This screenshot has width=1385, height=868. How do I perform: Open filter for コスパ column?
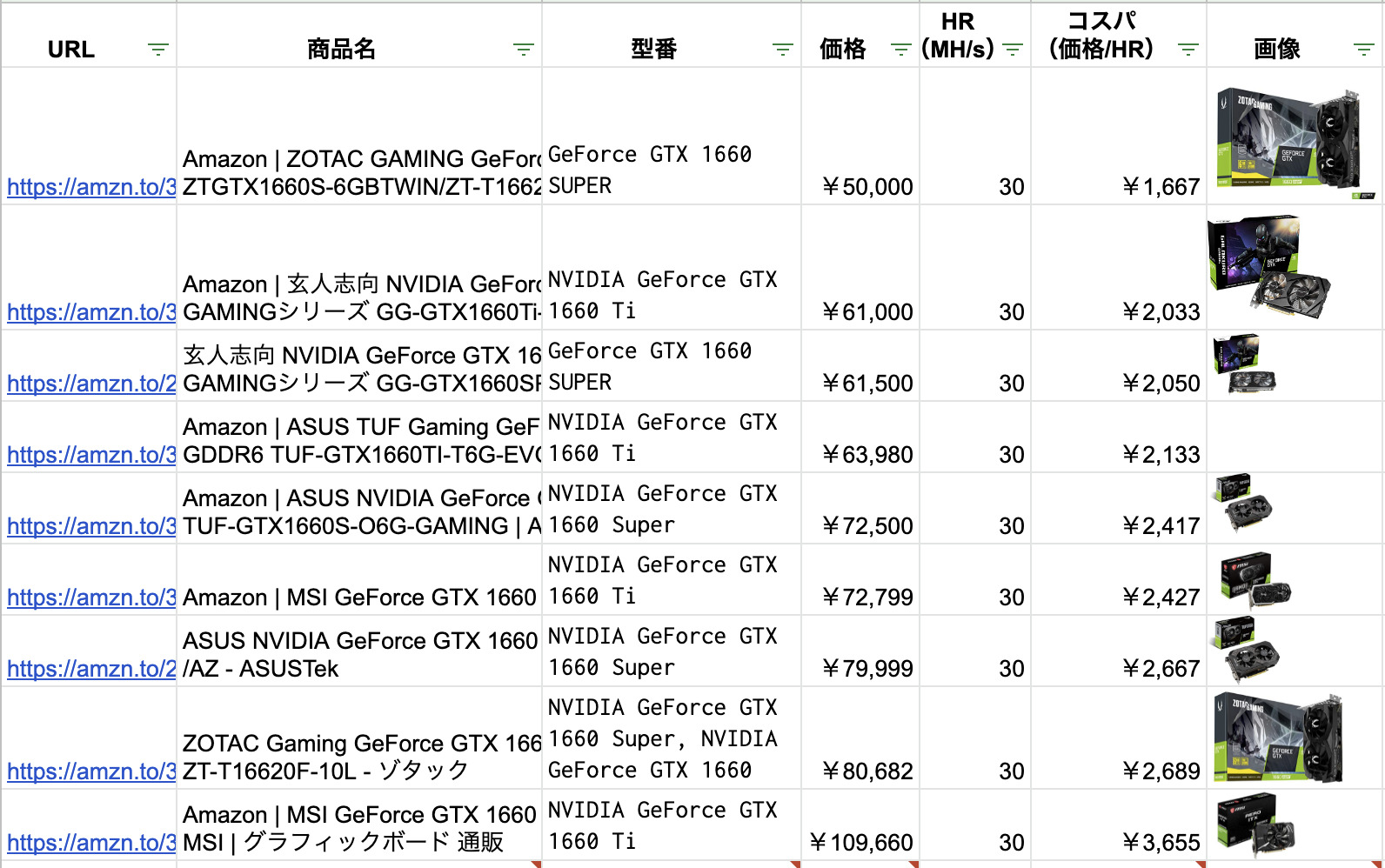coord(1188,50)
